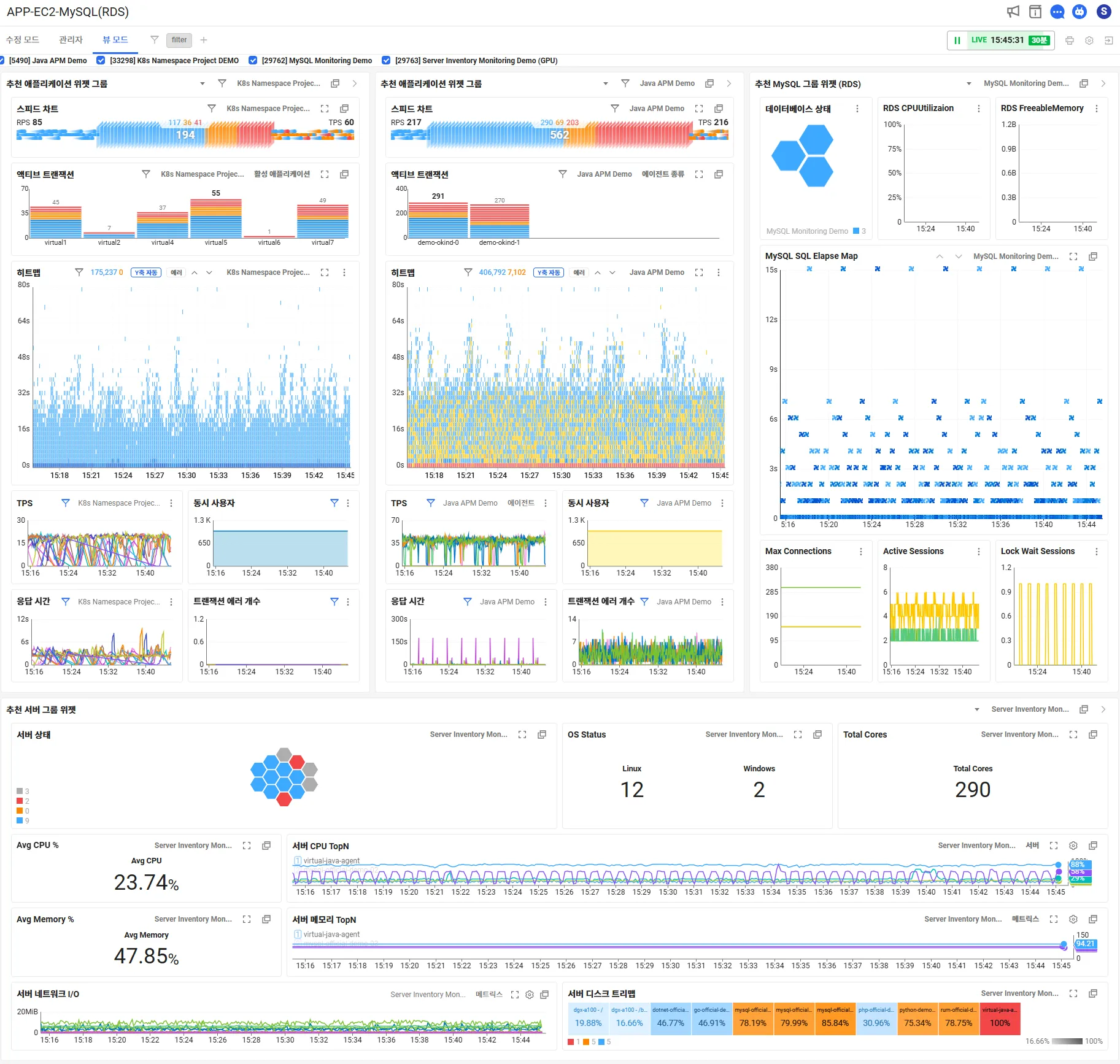Image resolution: width=1120 pixels, height=1064 pixels.
Task: Expand dropdown of Java APM application widget group
Action: (x=606, y=83)
